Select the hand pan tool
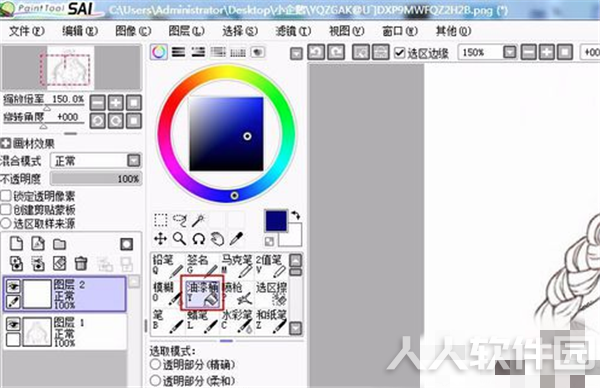This screenshot has width=600, height=388. tap(217, 239)
